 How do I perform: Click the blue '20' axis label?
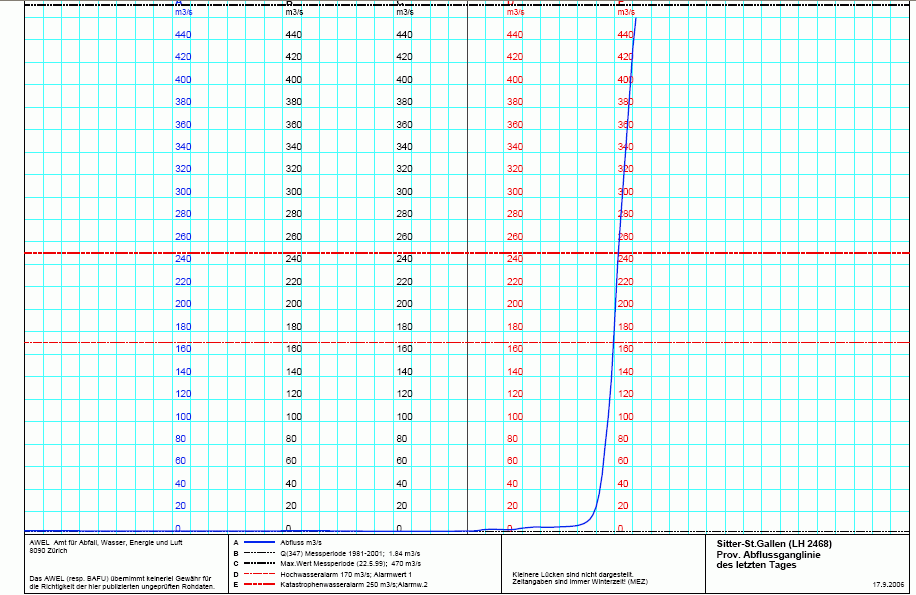coord(180,506)
